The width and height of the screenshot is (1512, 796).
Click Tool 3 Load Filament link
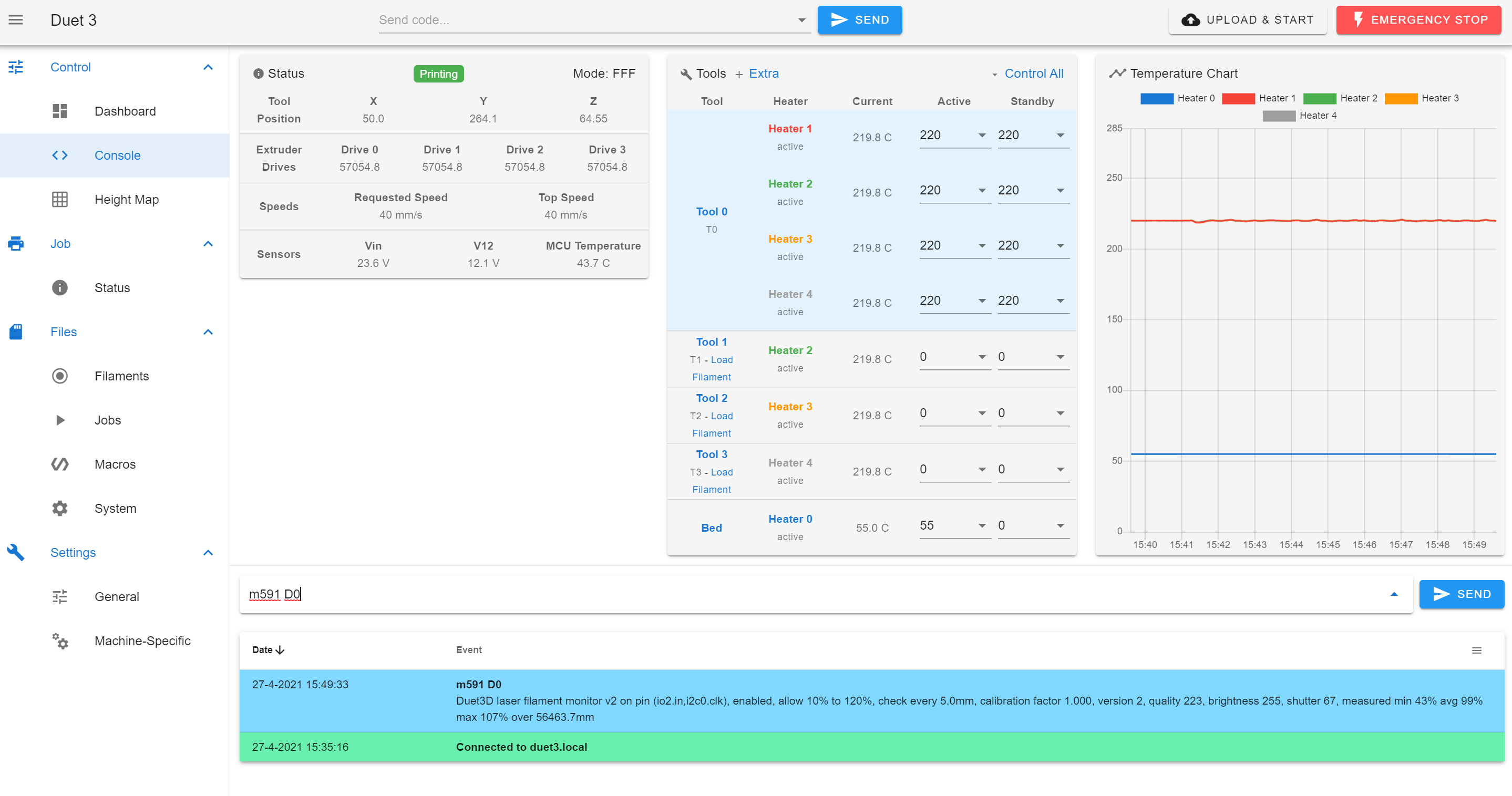click(x=712, y=481)
